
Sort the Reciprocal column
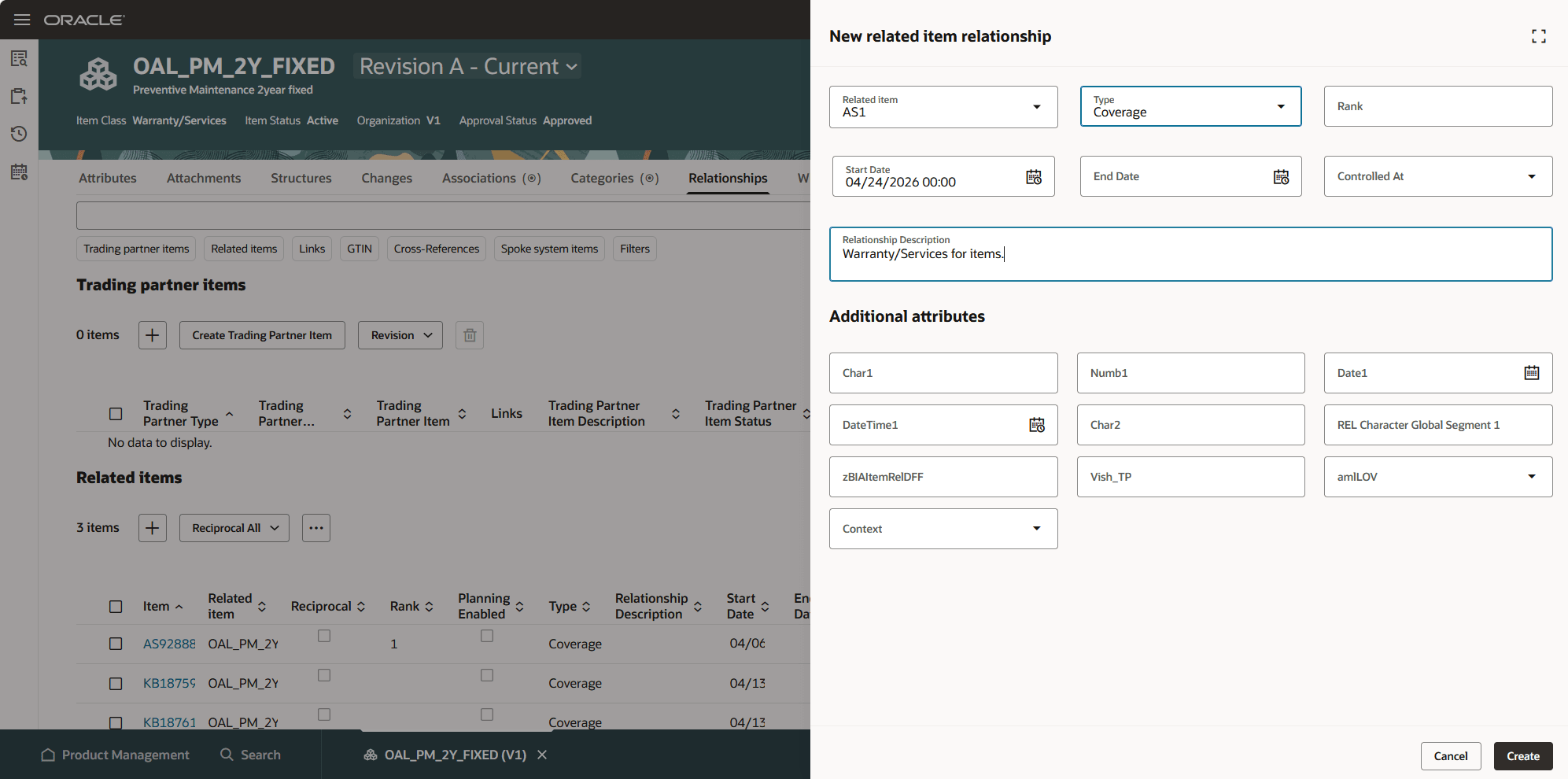pos(361,607)
